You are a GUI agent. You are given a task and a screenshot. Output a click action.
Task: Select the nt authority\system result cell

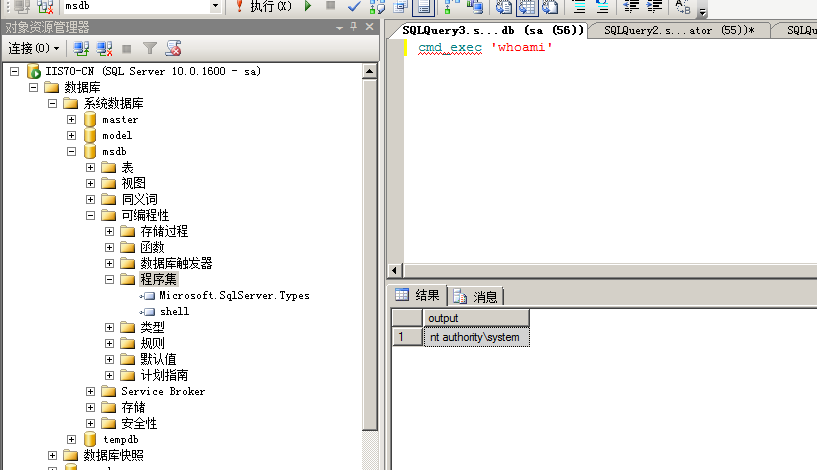click(x=475, y=338)
